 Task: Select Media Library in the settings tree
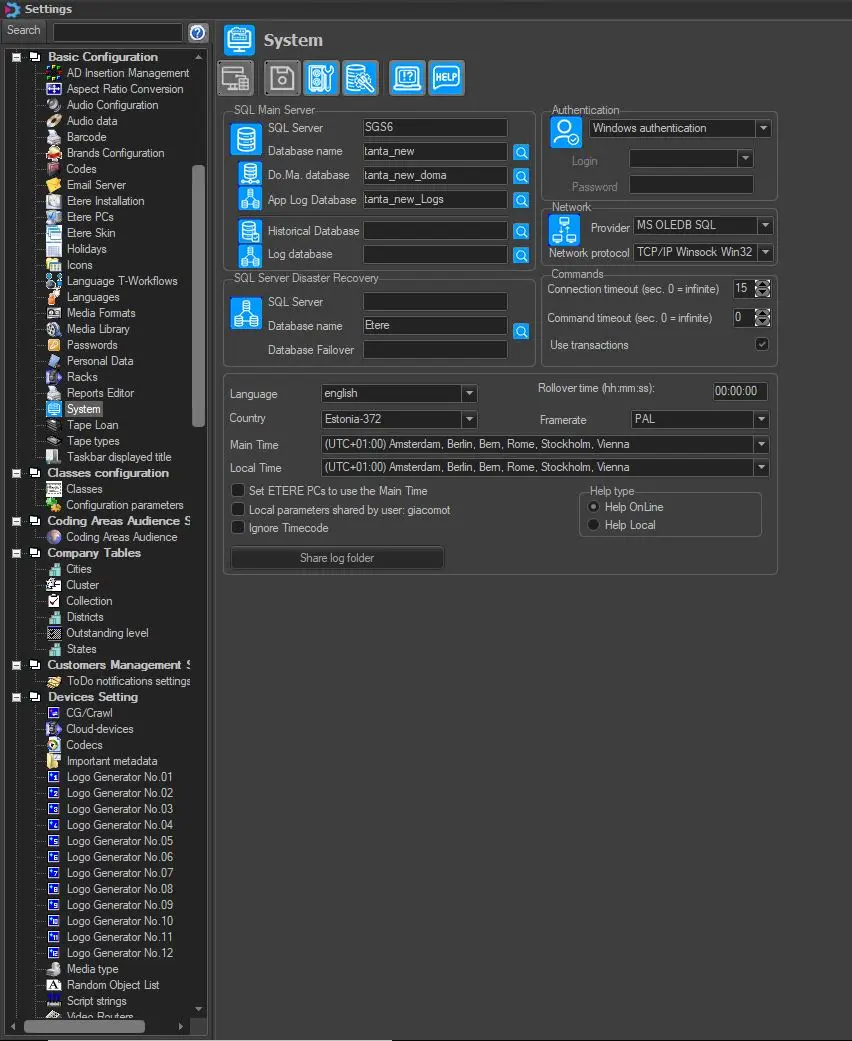[x=98, y=329]
